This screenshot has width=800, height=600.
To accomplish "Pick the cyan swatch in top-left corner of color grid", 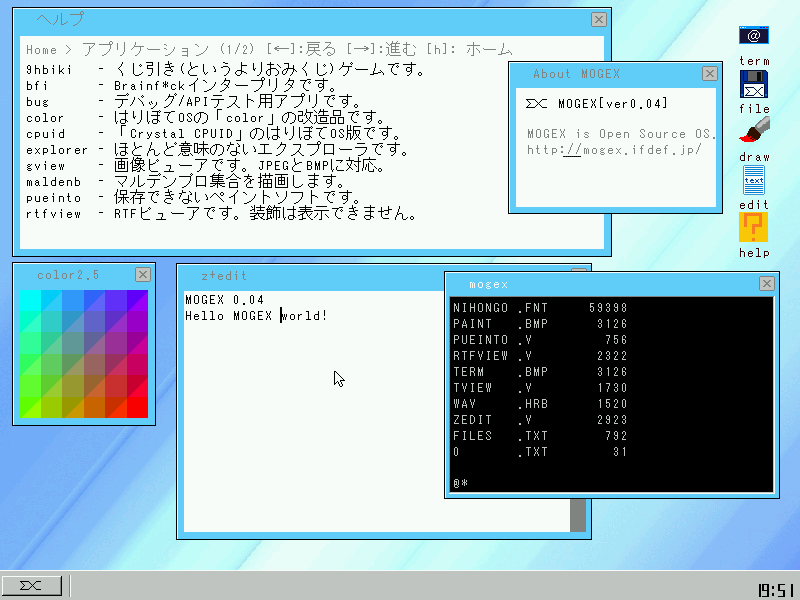I will (30, 300).
